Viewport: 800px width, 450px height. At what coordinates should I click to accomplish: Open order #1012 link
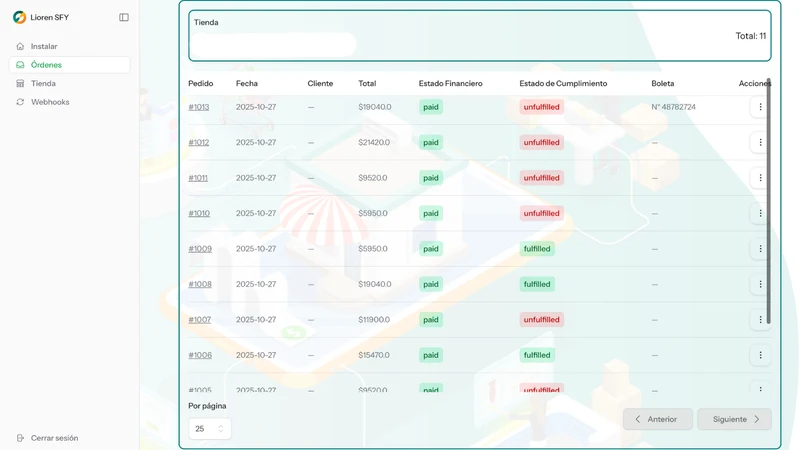click(x=198, y=142)
